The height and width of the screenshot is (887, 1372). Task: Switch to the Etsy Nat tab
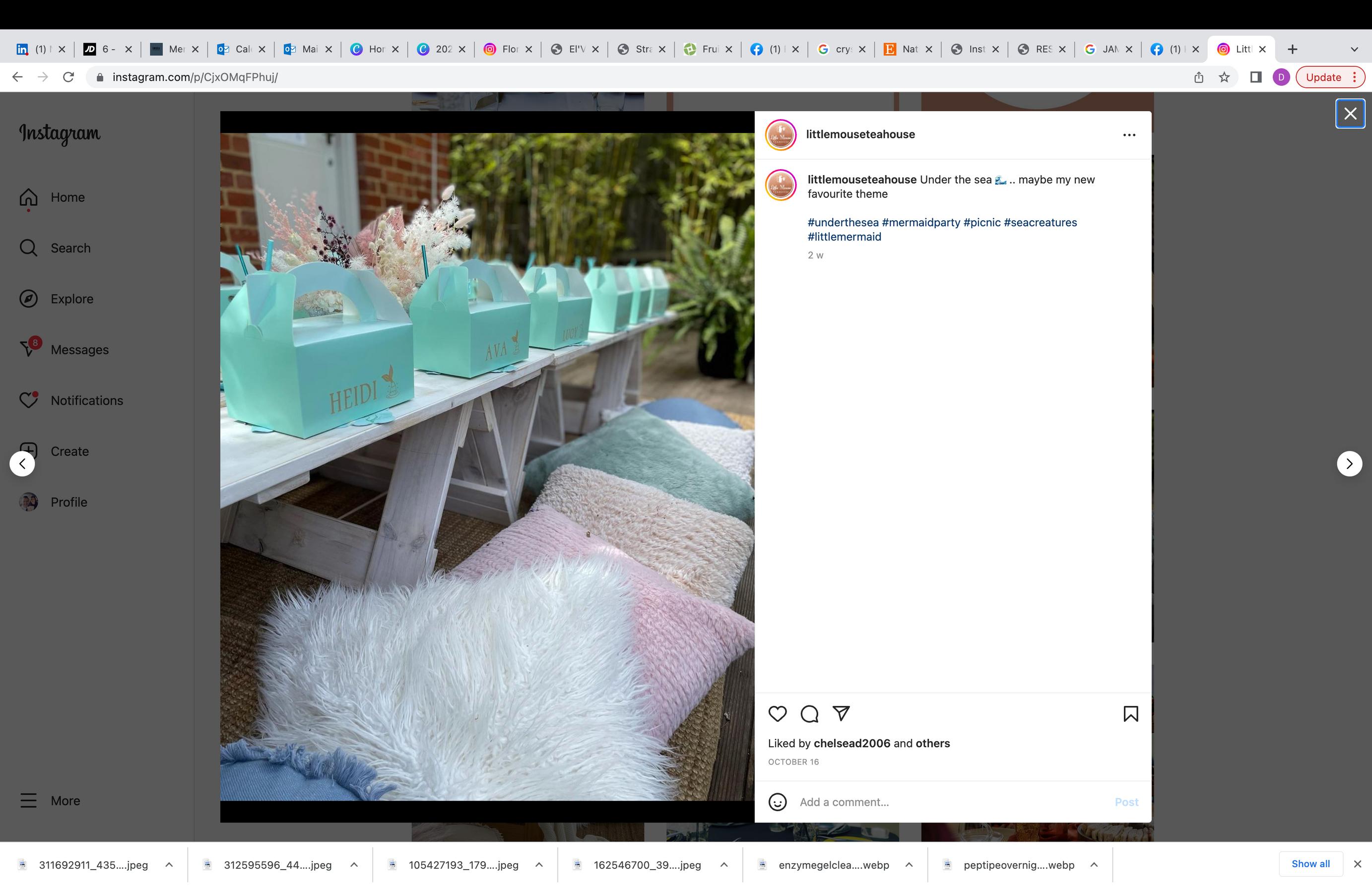click(x=903, y=50)
